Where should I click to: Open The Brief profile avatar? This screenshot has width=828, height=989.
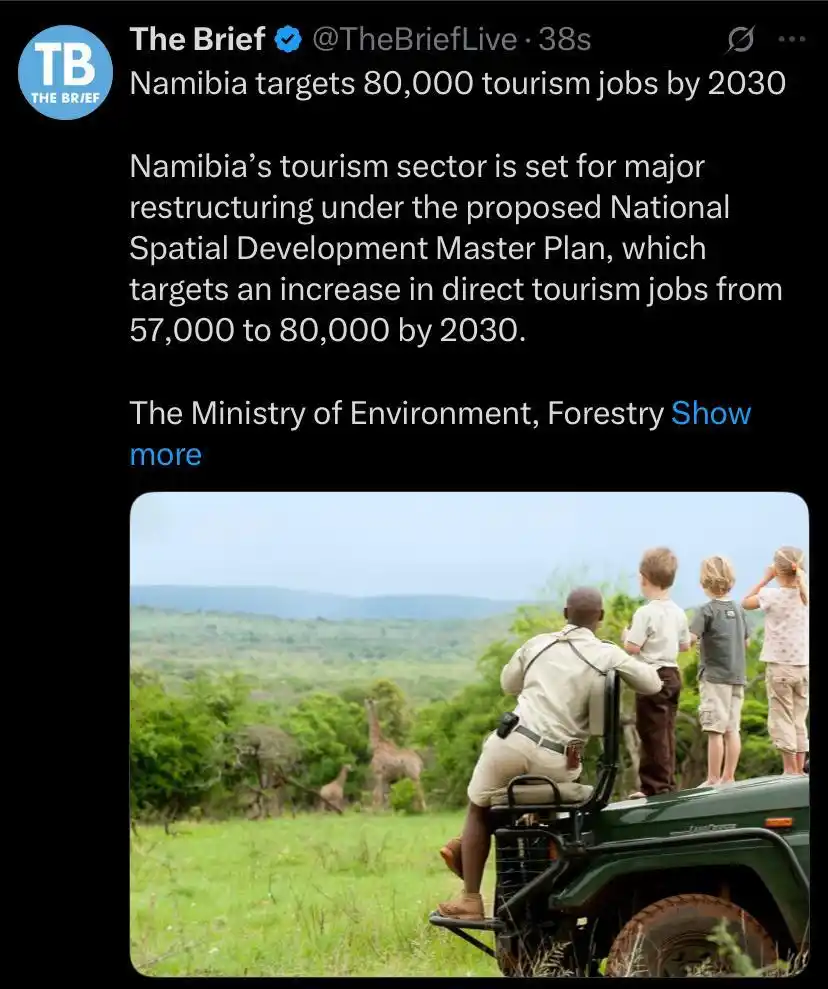click(x=66, y=72)
